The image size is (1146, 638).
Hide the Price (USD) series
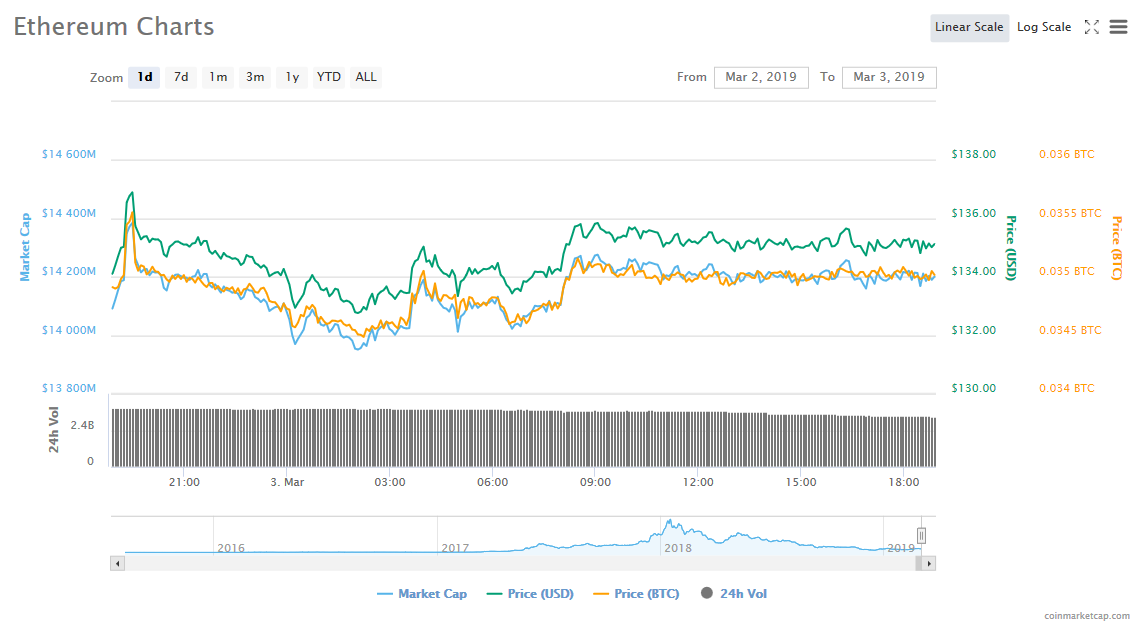[x=530, y=594]
